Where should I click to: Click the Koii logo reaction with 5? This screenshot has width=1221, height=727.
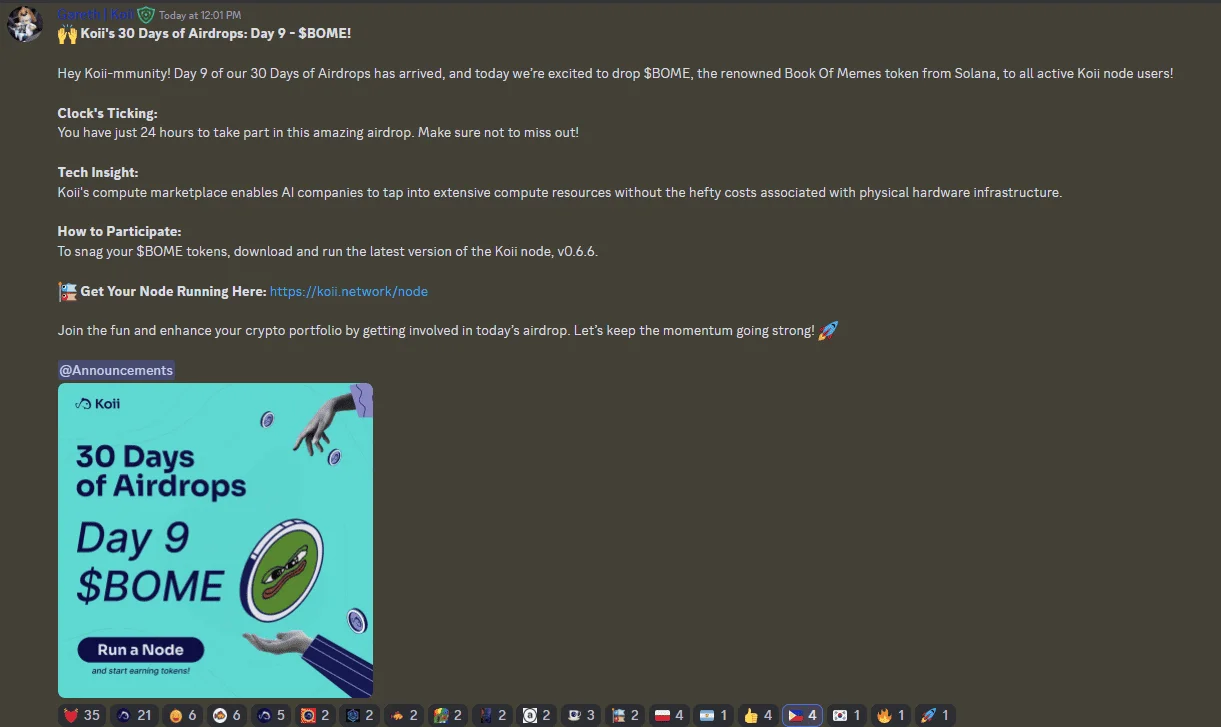(x=271, y=715)
